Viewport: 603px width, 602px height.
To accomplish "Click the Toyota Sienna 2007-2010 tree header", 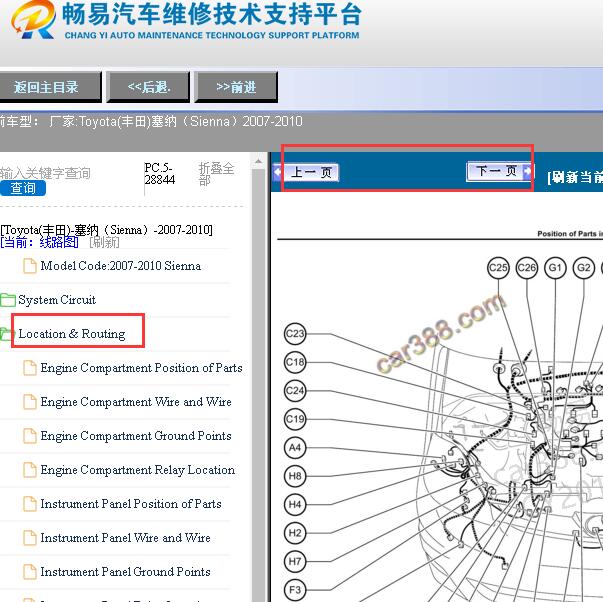I will (106, 230).
